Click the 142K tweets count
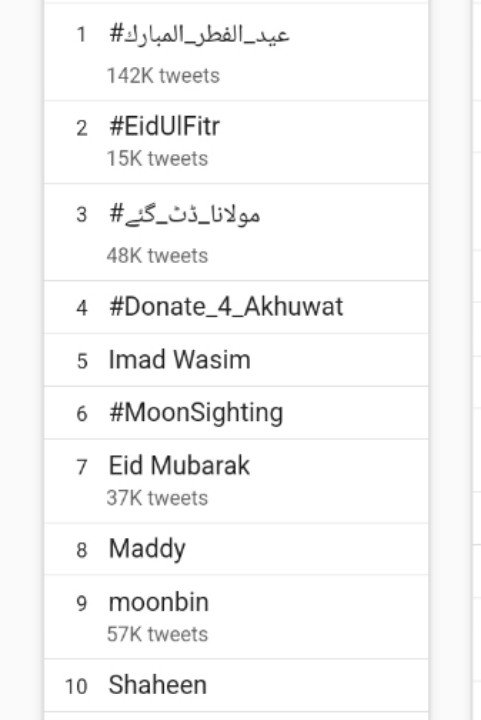 click(x=163, y=76)
